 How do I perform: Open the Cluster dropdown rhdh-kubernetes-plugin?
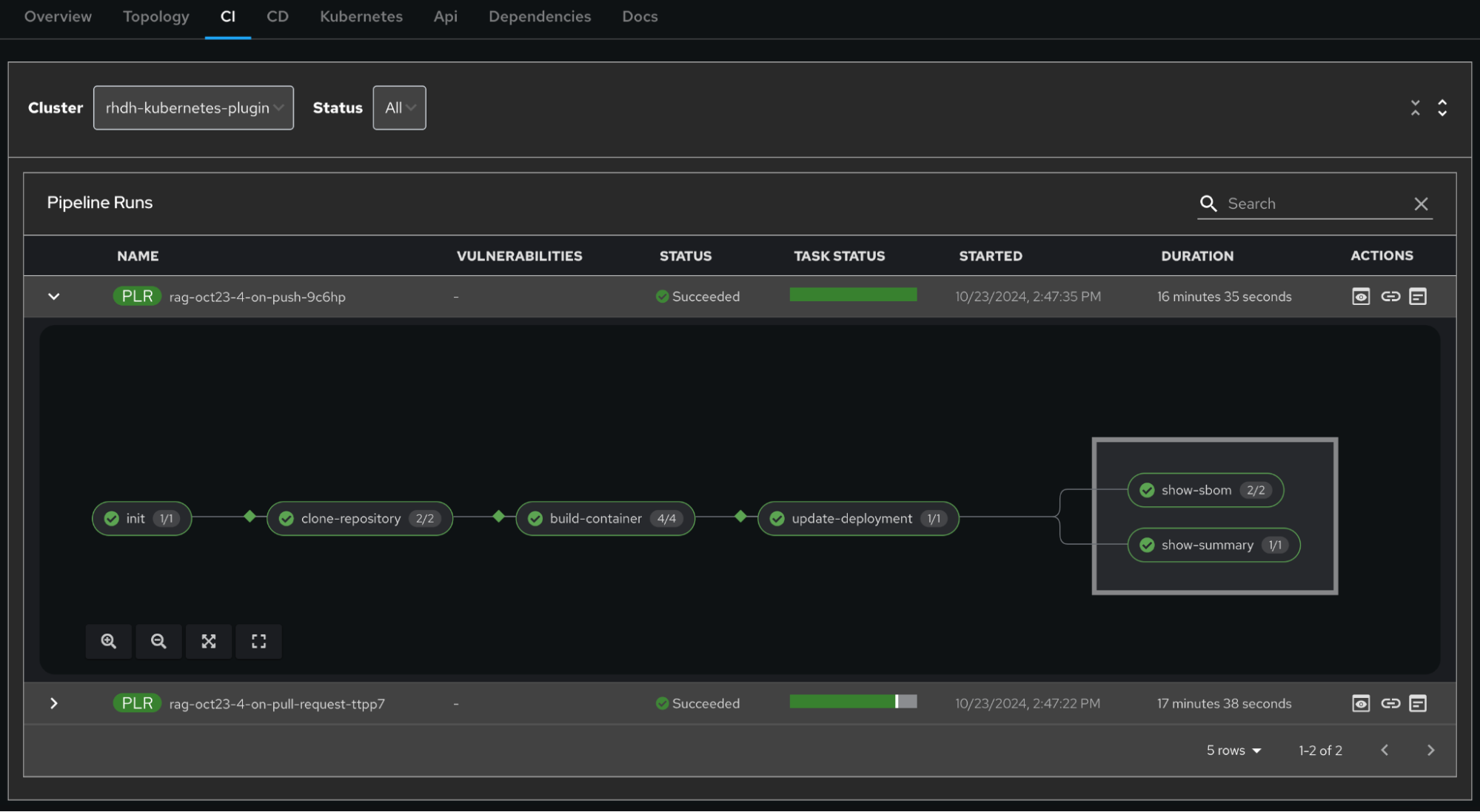pos(193,108)
